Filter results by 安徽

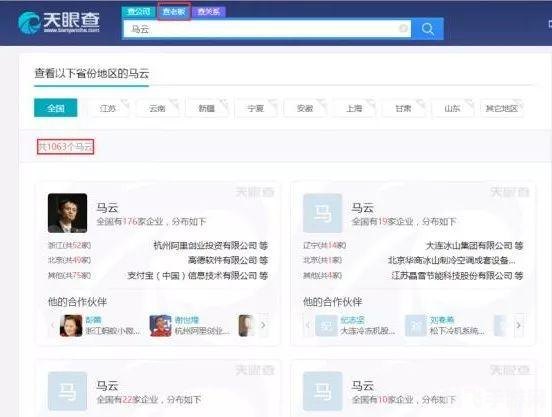(x=305, y=108)
